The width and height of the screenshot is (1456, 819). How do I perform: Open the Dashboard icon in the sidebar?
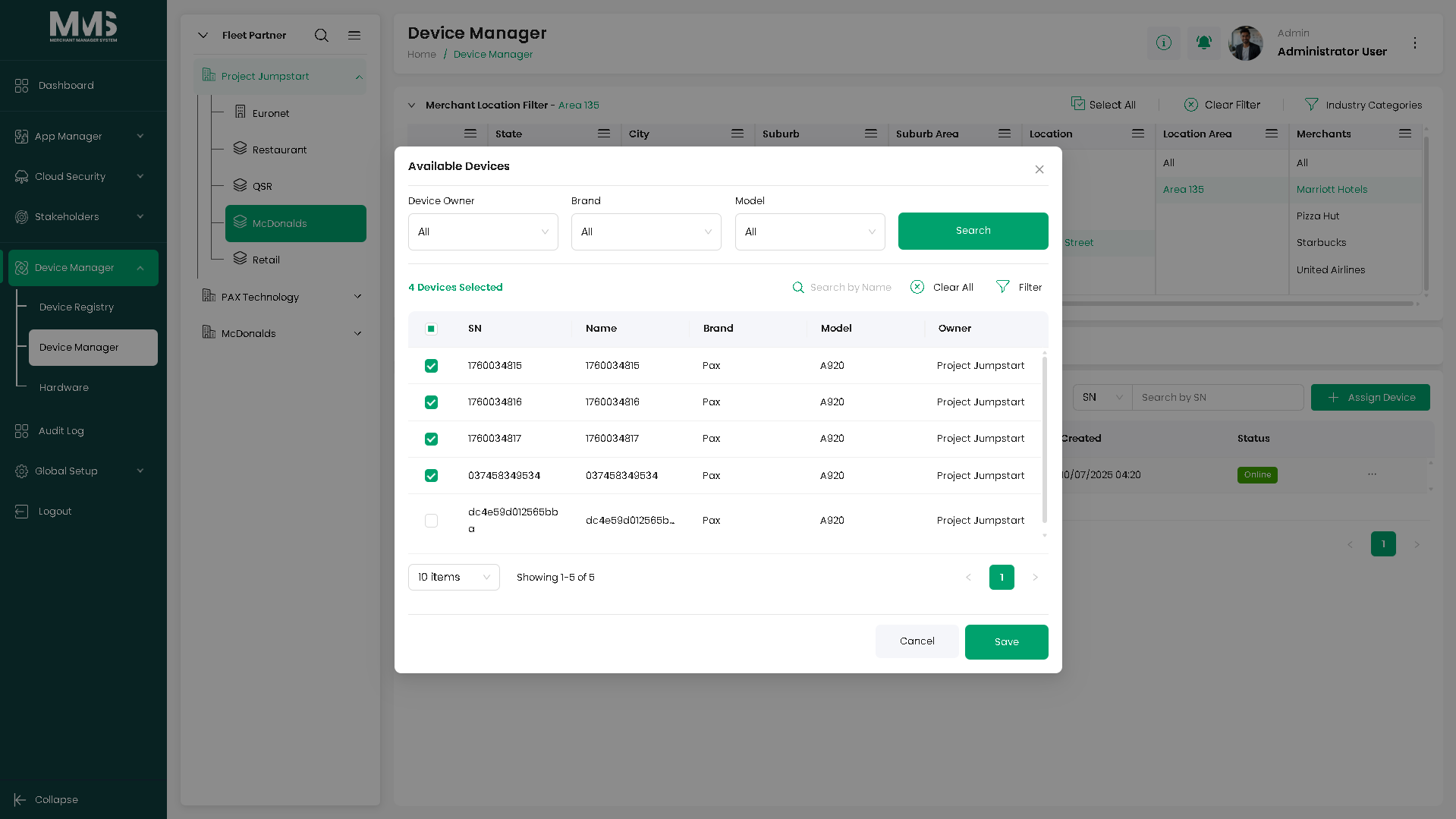[21, 86]
